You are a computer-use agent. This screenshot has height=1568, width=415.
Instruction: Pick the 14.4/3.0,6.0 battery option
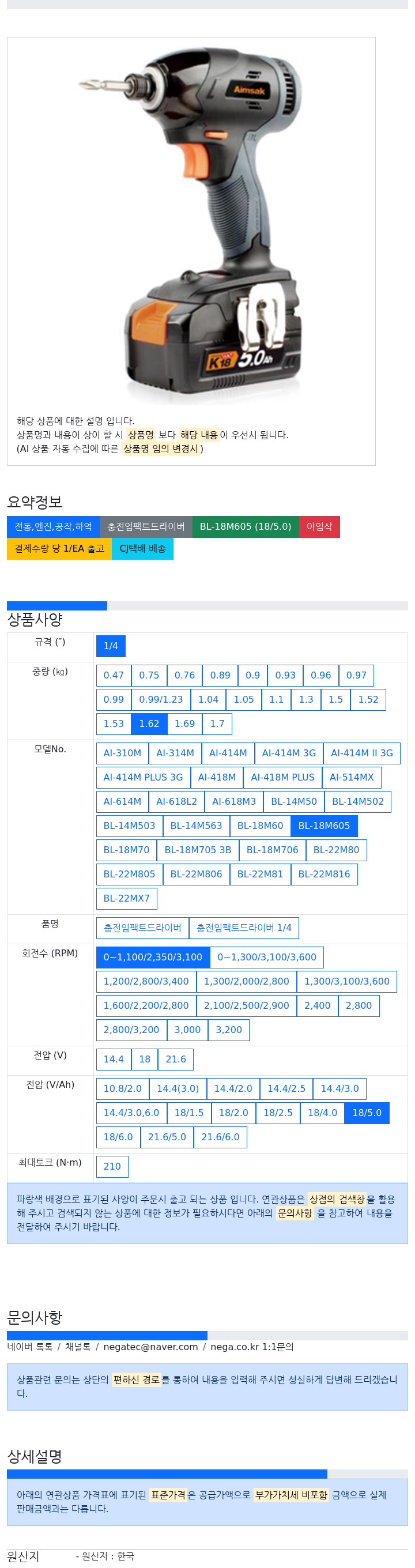coord(131,1113)
